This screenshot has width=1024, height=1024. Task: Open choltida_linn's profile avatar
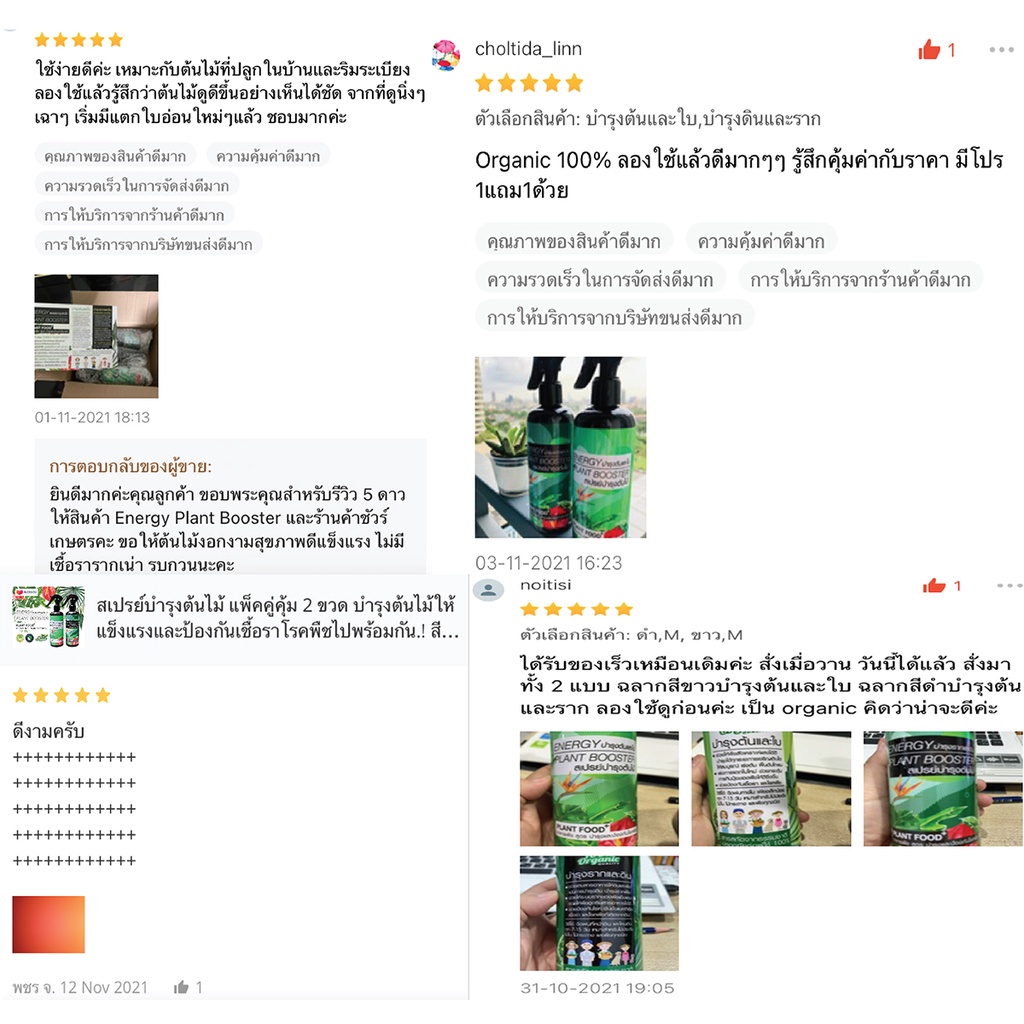(x=446, y=55)
